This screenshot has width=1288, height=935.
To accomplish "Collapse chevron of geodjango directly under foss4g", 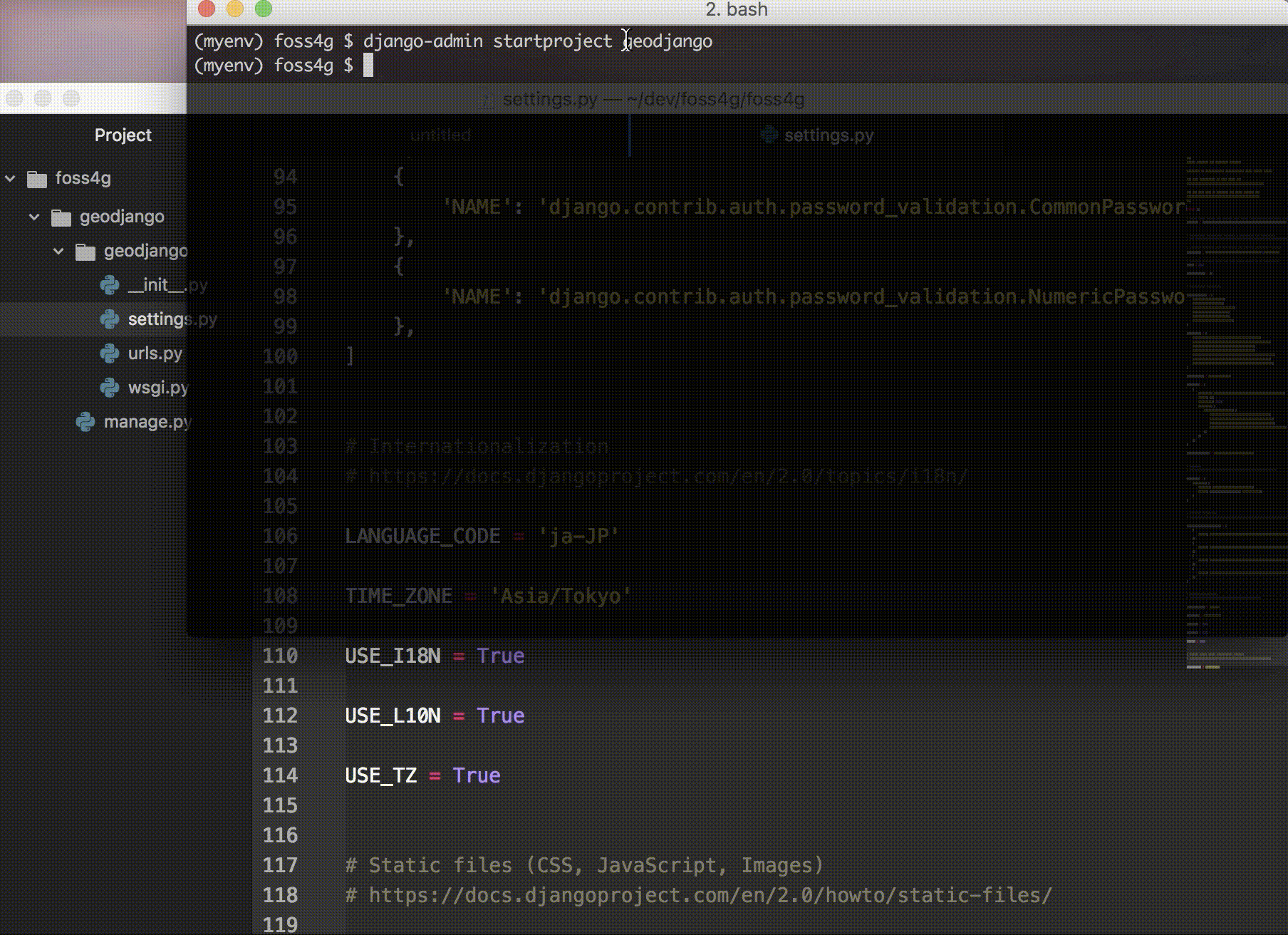I will pos(34,217).
